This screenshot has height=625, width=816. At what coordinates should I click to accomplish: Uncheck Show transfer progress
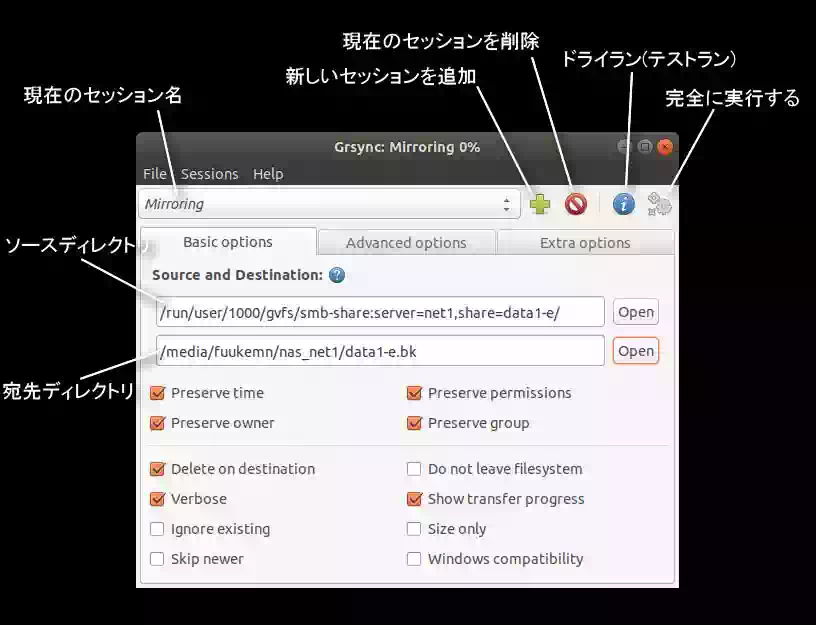(414, 499)
